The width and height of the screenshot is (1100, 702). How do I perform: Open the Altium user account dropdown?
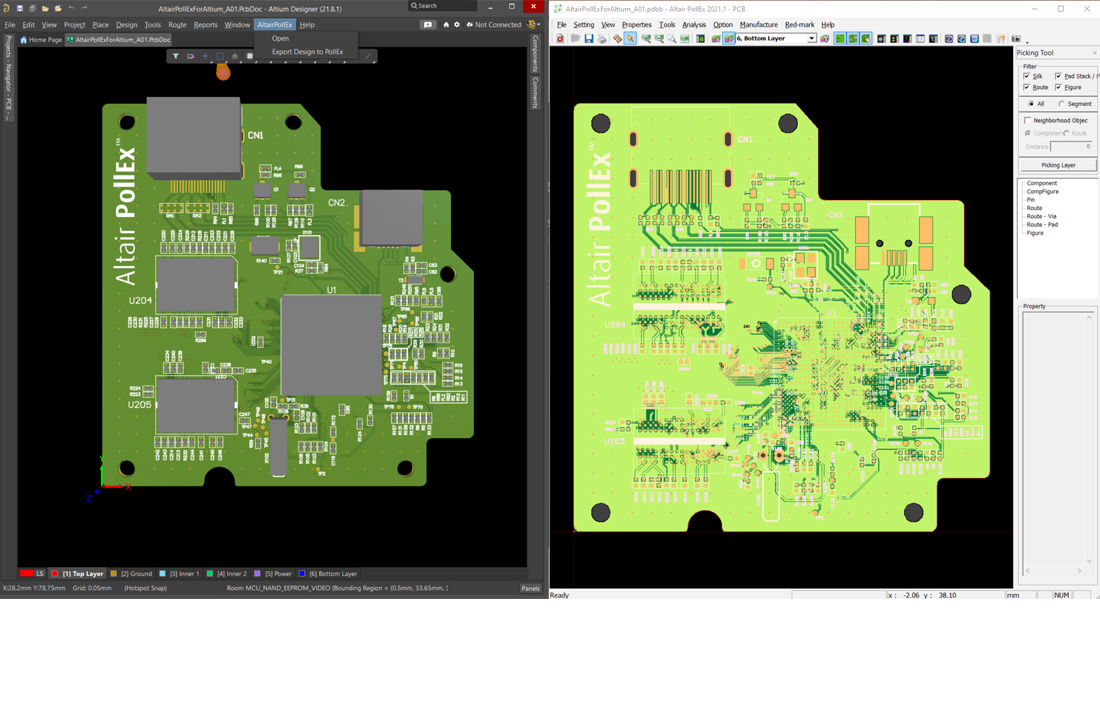coord(533,25)
